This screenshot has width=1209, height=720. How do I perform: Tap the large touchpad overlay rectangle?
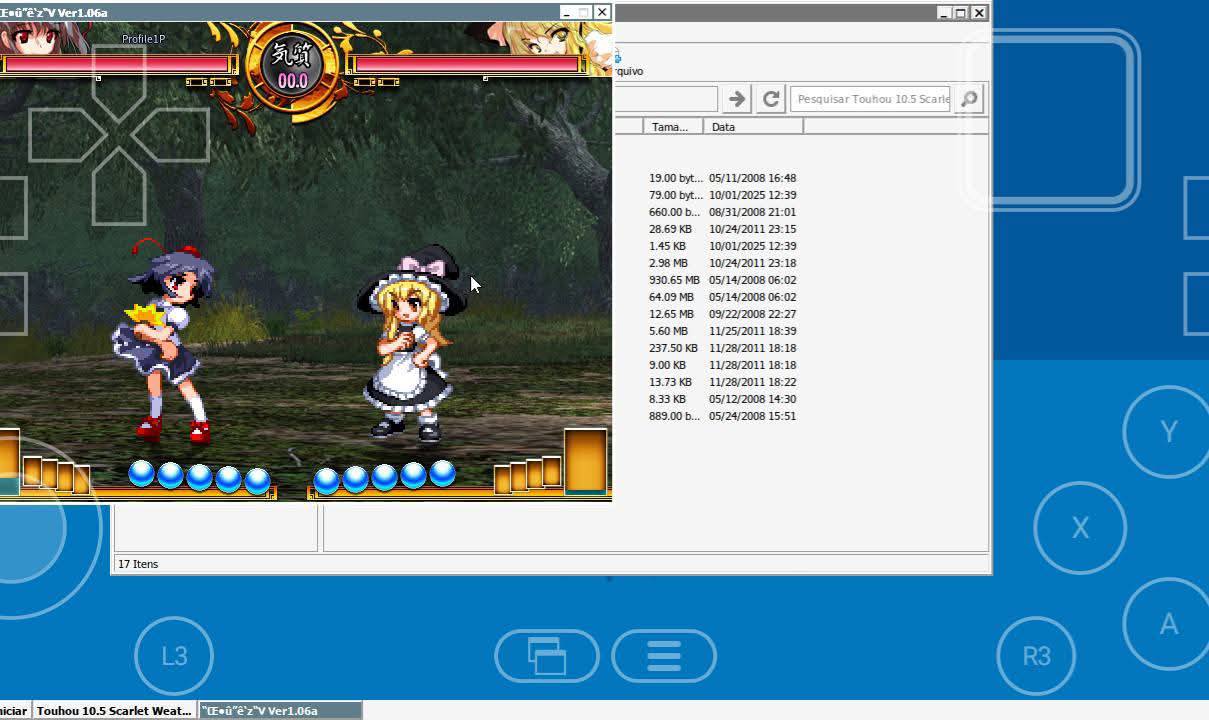1052,120
